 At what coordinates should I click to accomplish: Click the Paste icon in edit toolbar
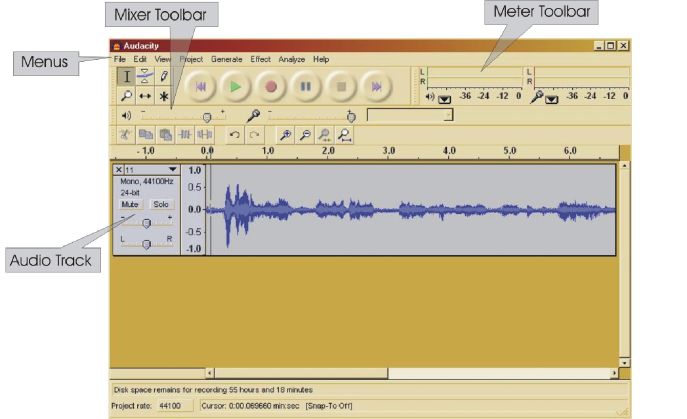(x=165, y=135)
